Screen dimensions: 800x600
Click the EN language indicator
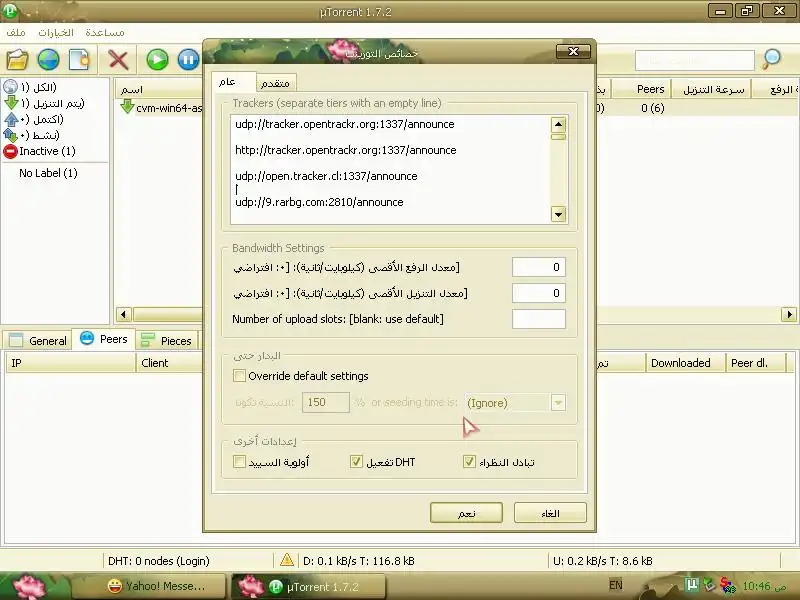point(616,585)
